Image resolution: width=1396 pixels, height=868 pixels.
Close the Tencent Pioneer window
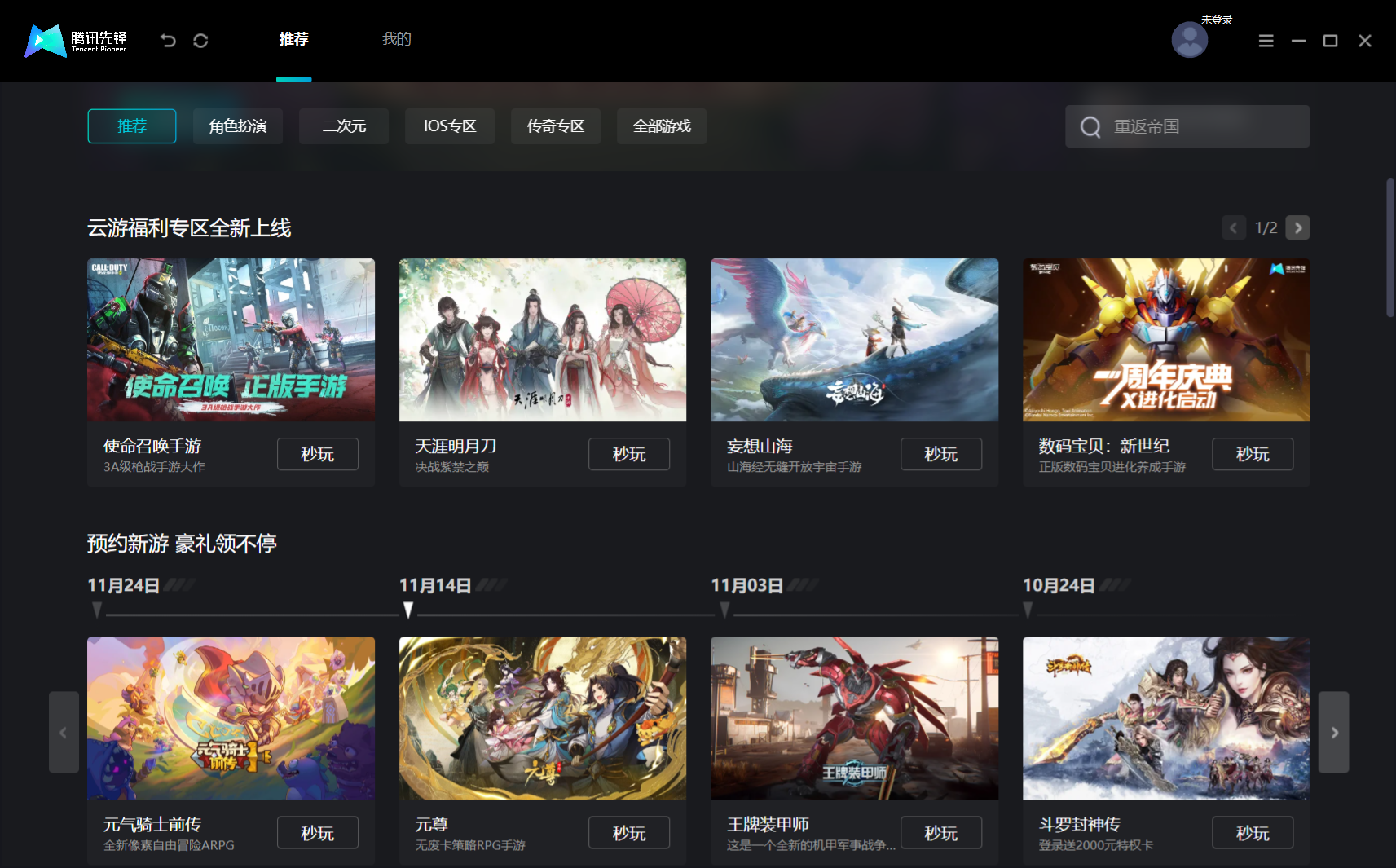point(1365,41)
